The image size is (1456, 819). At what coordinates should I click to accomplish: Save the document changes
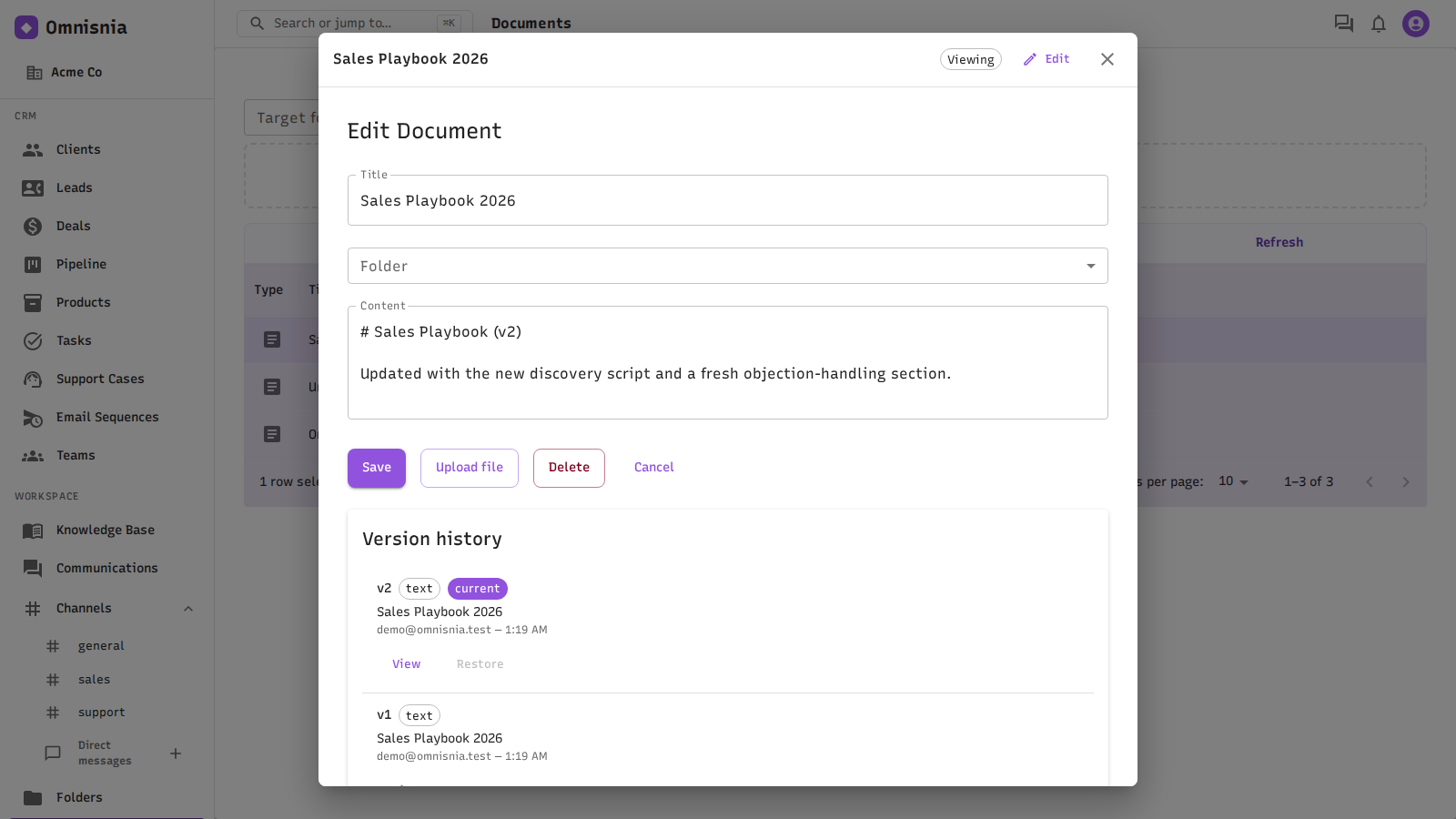click(x=377, y=468)
